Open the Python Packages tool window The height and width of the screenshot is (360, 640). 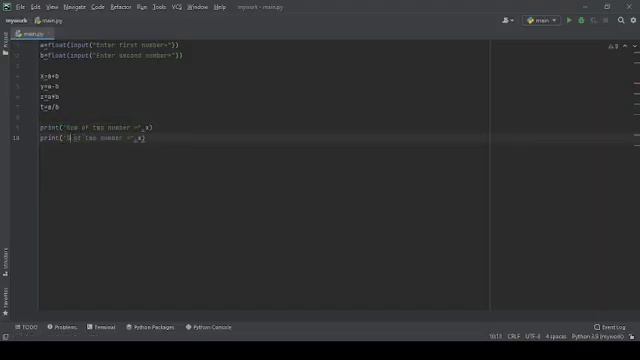coord(150,327)
